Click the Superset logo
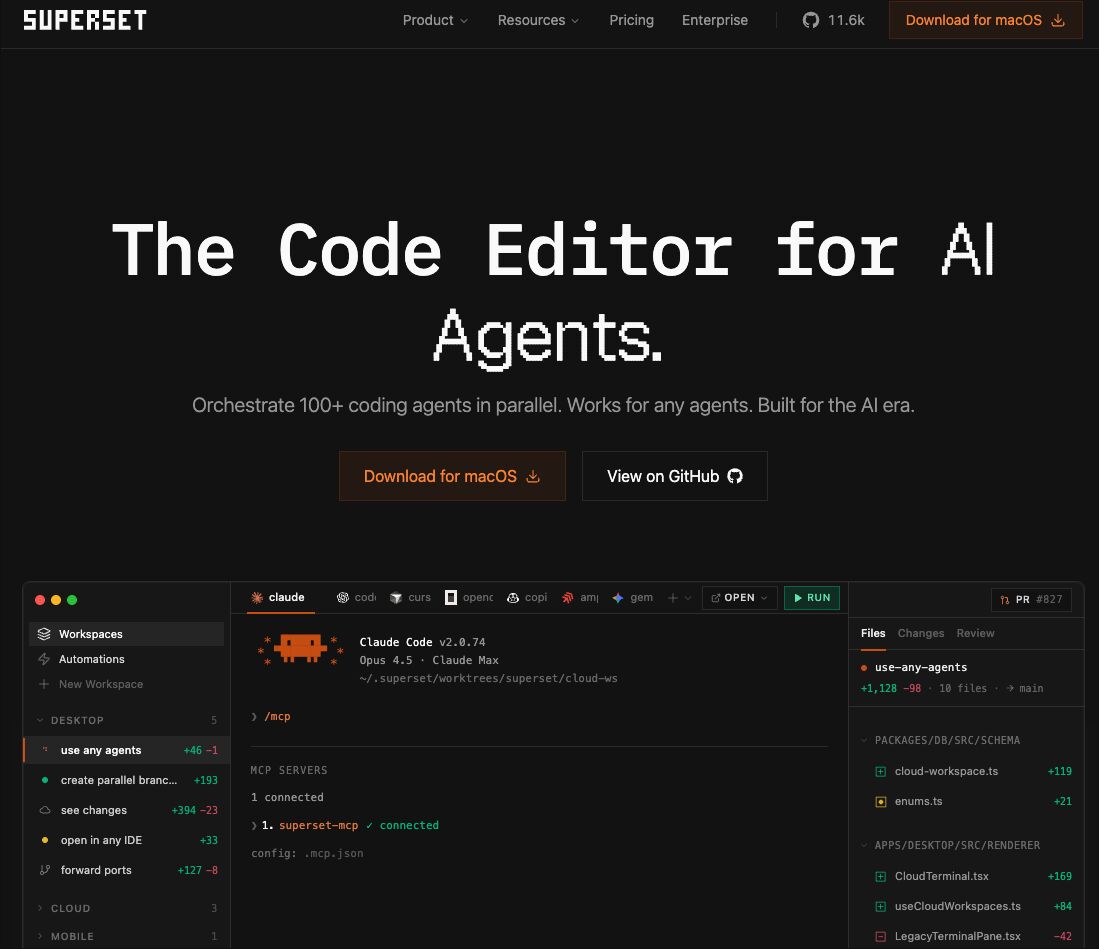The height and width of the screenshot is (949, 1099). (85, 20)
